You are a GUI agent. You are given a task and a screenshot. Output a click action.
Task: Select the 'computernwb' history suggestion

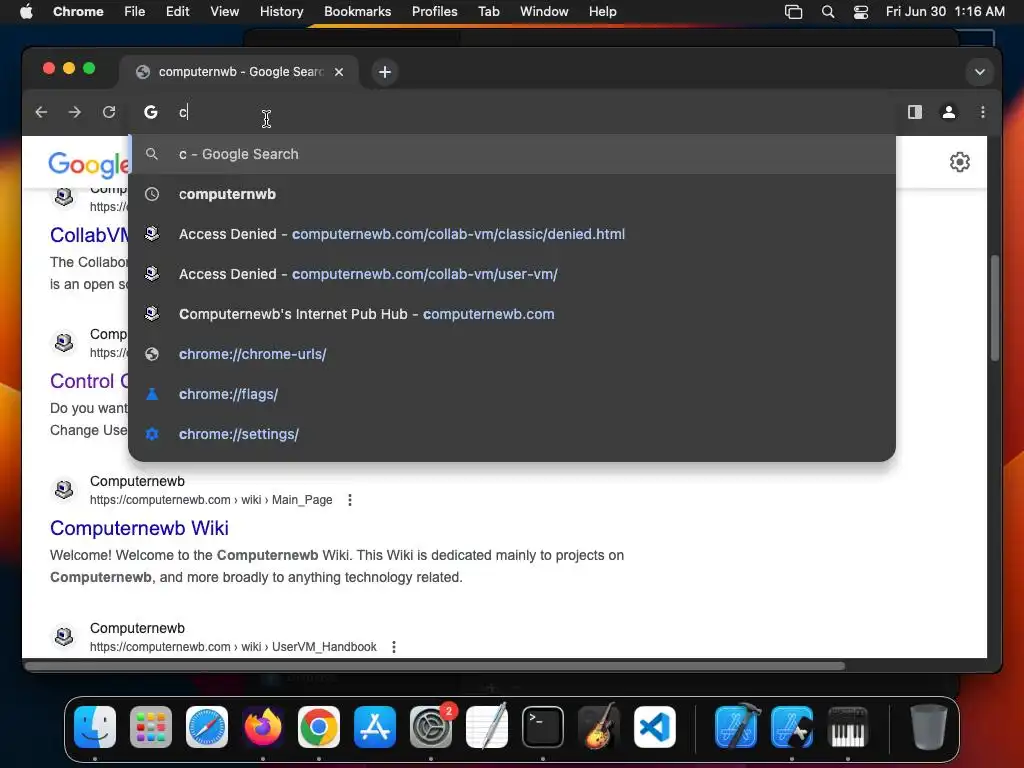[x=512, y=194]
